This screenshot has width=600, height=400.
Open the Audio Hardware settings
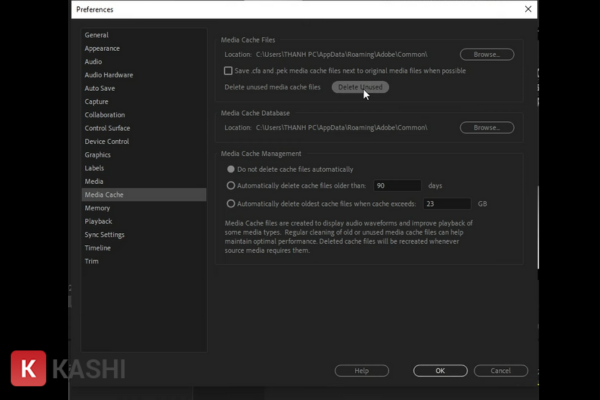pos(109,75)
